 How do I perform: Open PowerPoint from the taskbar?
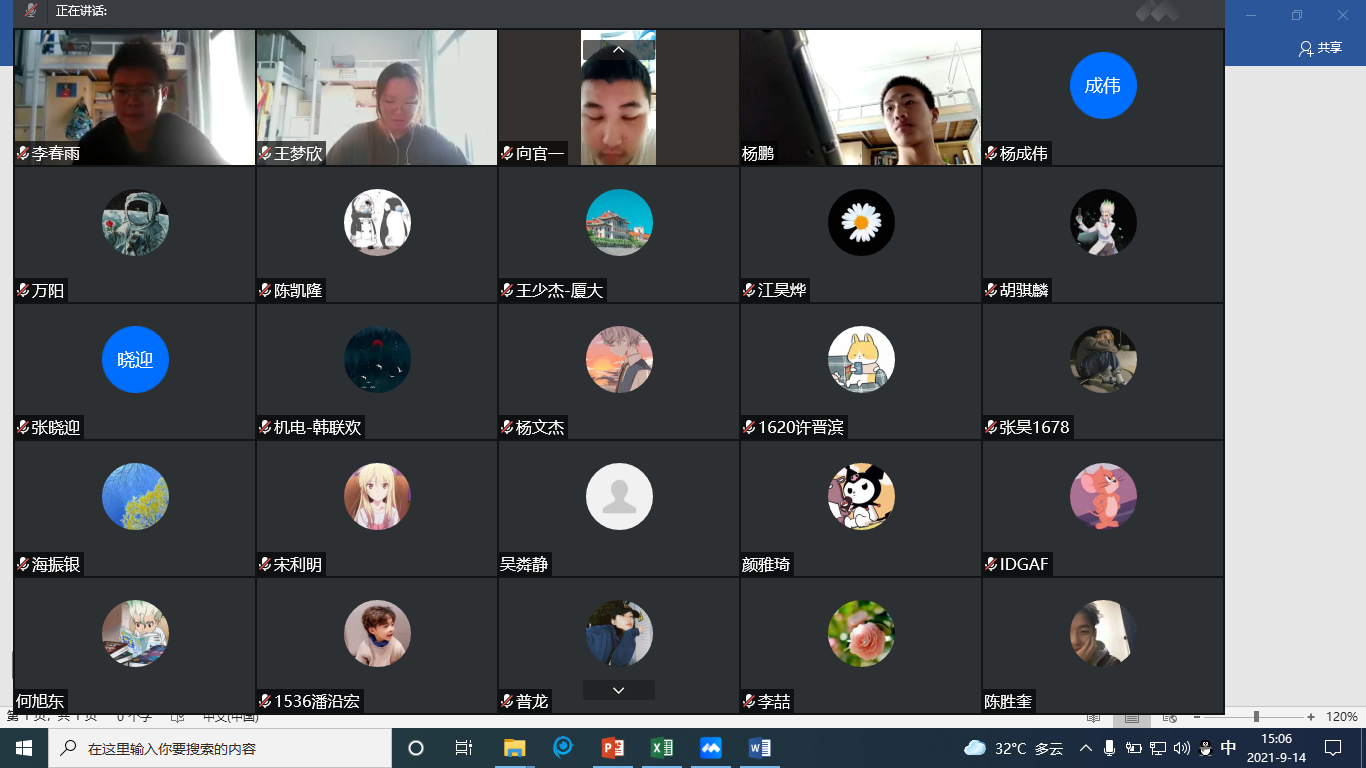(612, 748)
